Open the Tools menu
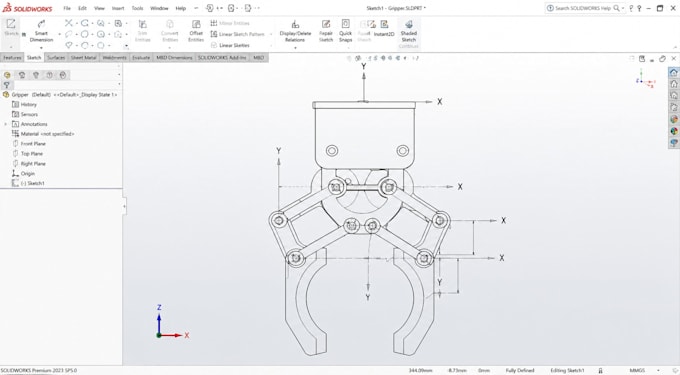The height and width of the screenshot is (375, 680). [x=137, y=8]
